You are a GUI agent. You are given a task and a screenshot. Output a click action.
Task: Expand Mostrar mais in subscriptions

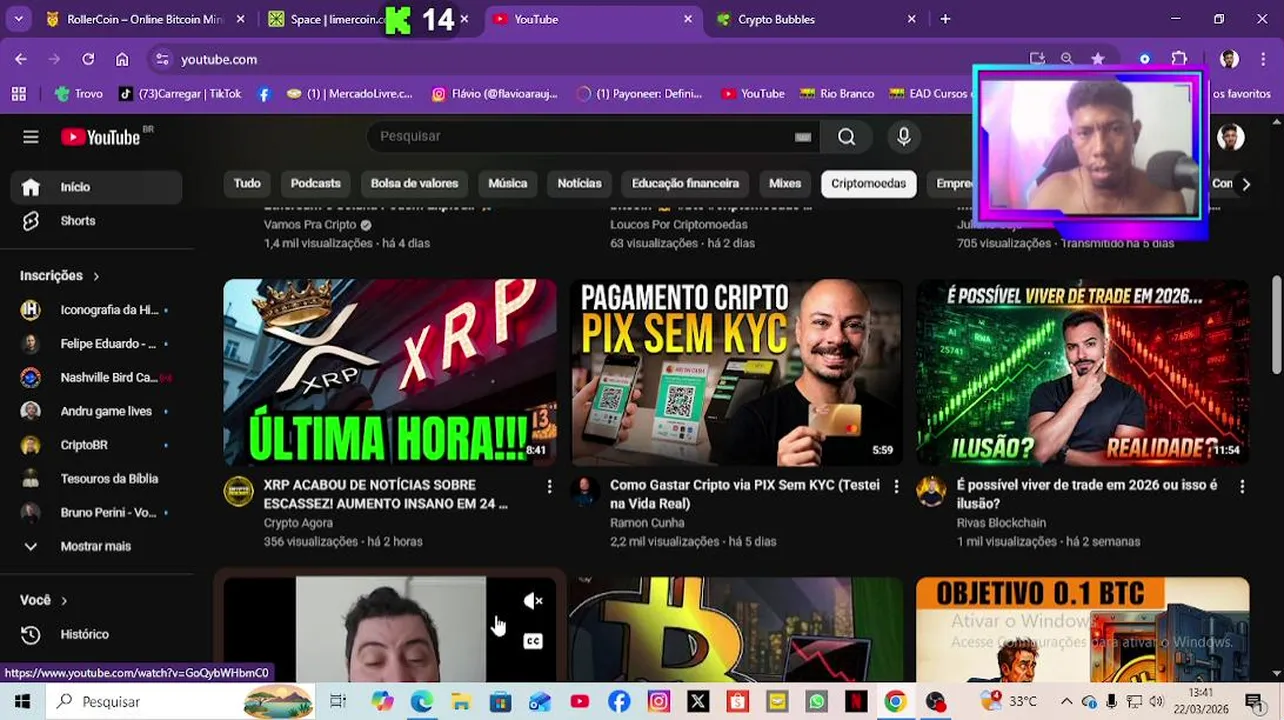pos(96,546)
